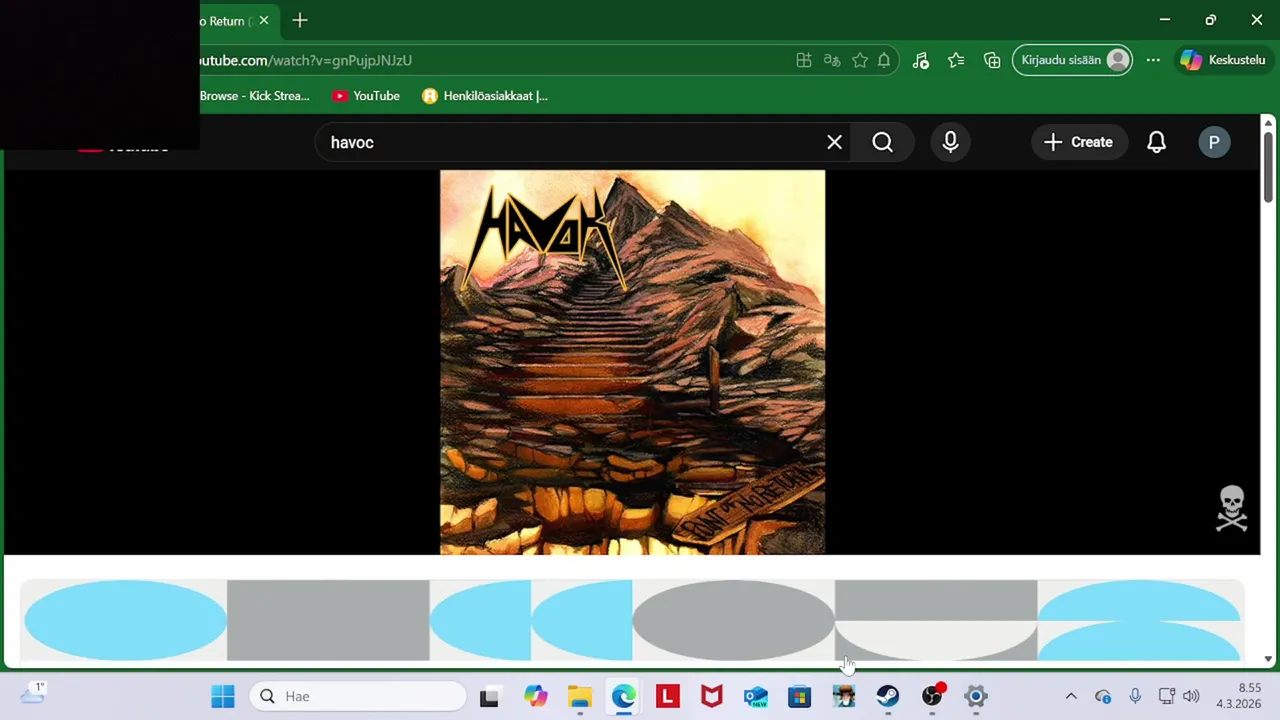Screen dimensions: 1280x720
Task: Open File Explorer from the taskbar
Action: tap(580, 696)
